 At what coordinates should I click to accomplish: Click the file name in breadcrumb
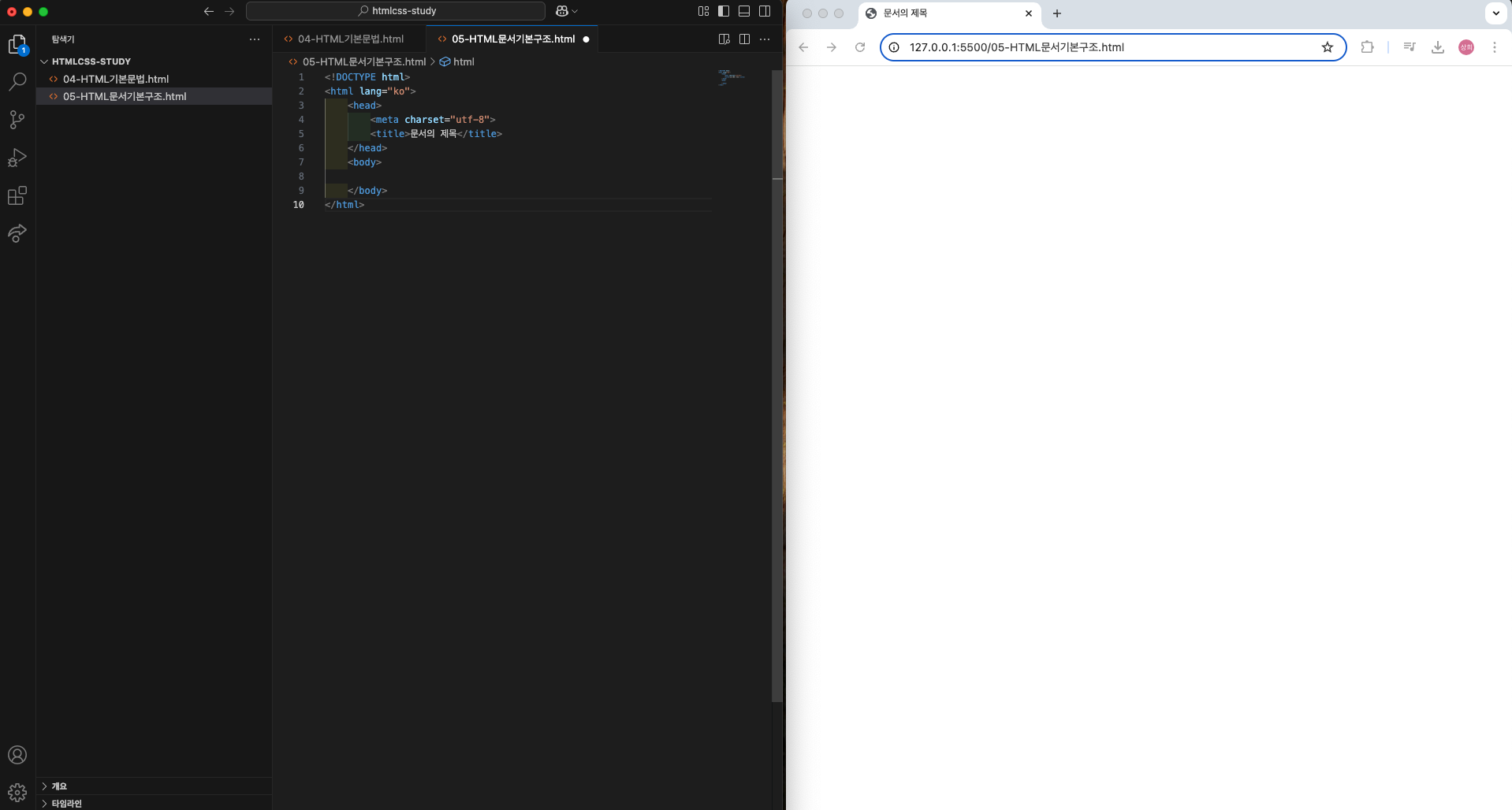pyautogui.click(x=363, y=61)
